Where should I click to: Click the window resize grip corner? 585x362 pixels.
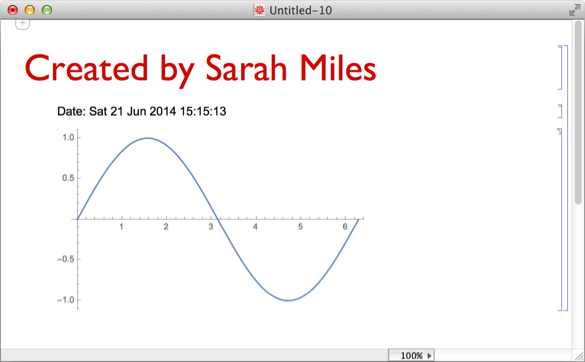click(579, 356)
